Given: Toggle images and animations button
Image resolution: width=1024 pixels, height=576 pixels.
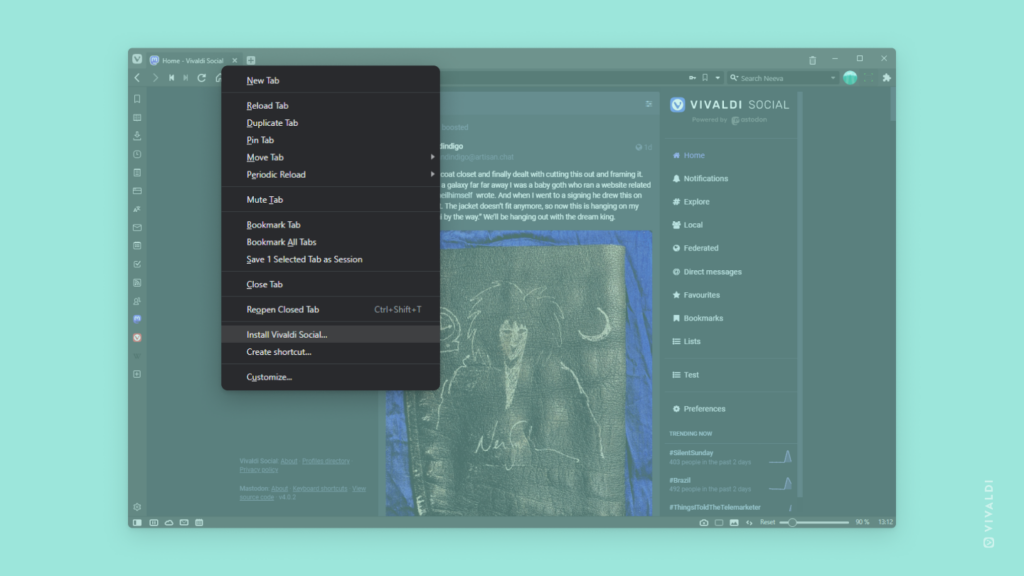Looking at the screenshot, I should point(734,522).
